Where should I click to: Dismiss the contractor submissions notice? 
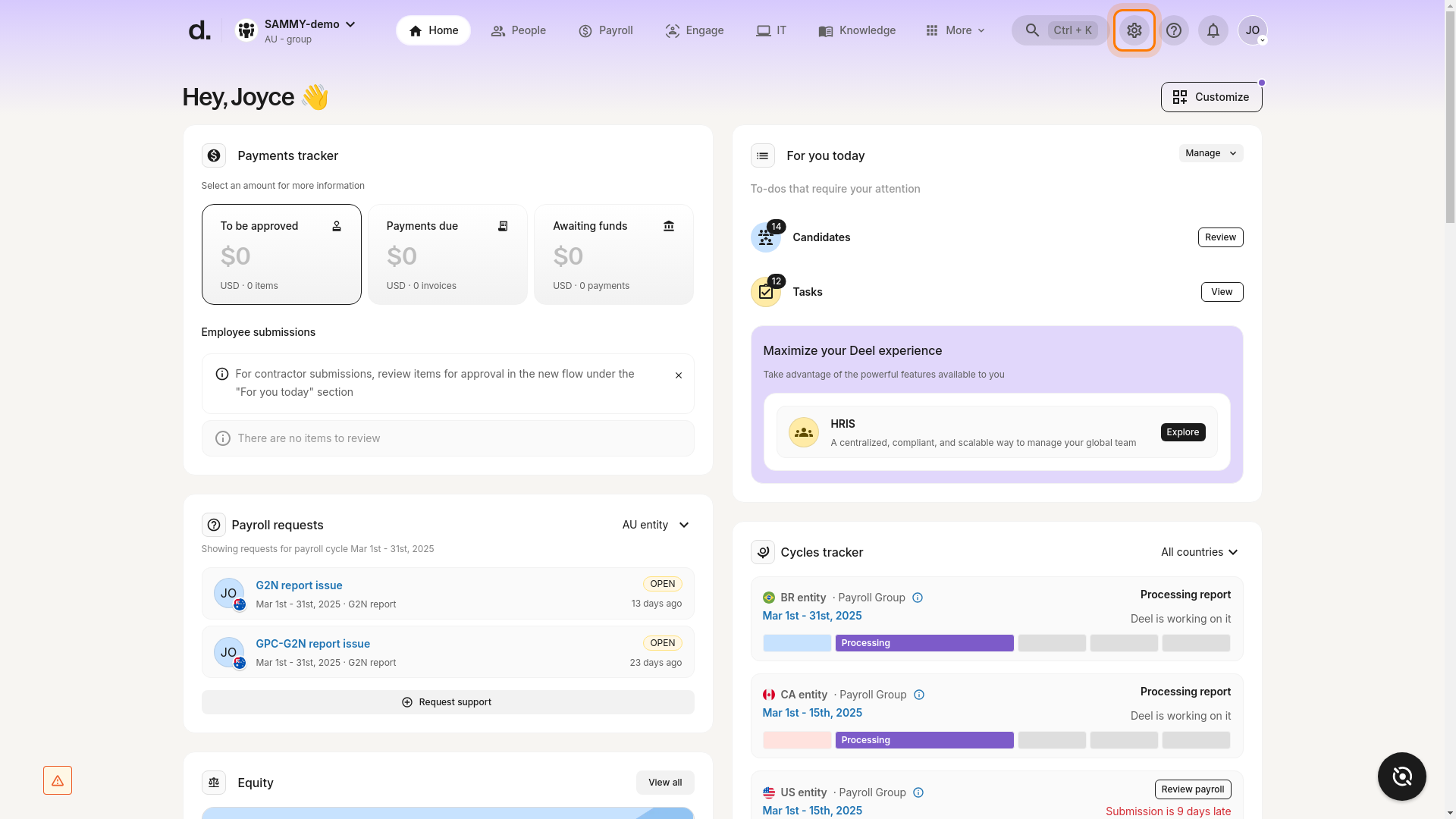(678, 375)
